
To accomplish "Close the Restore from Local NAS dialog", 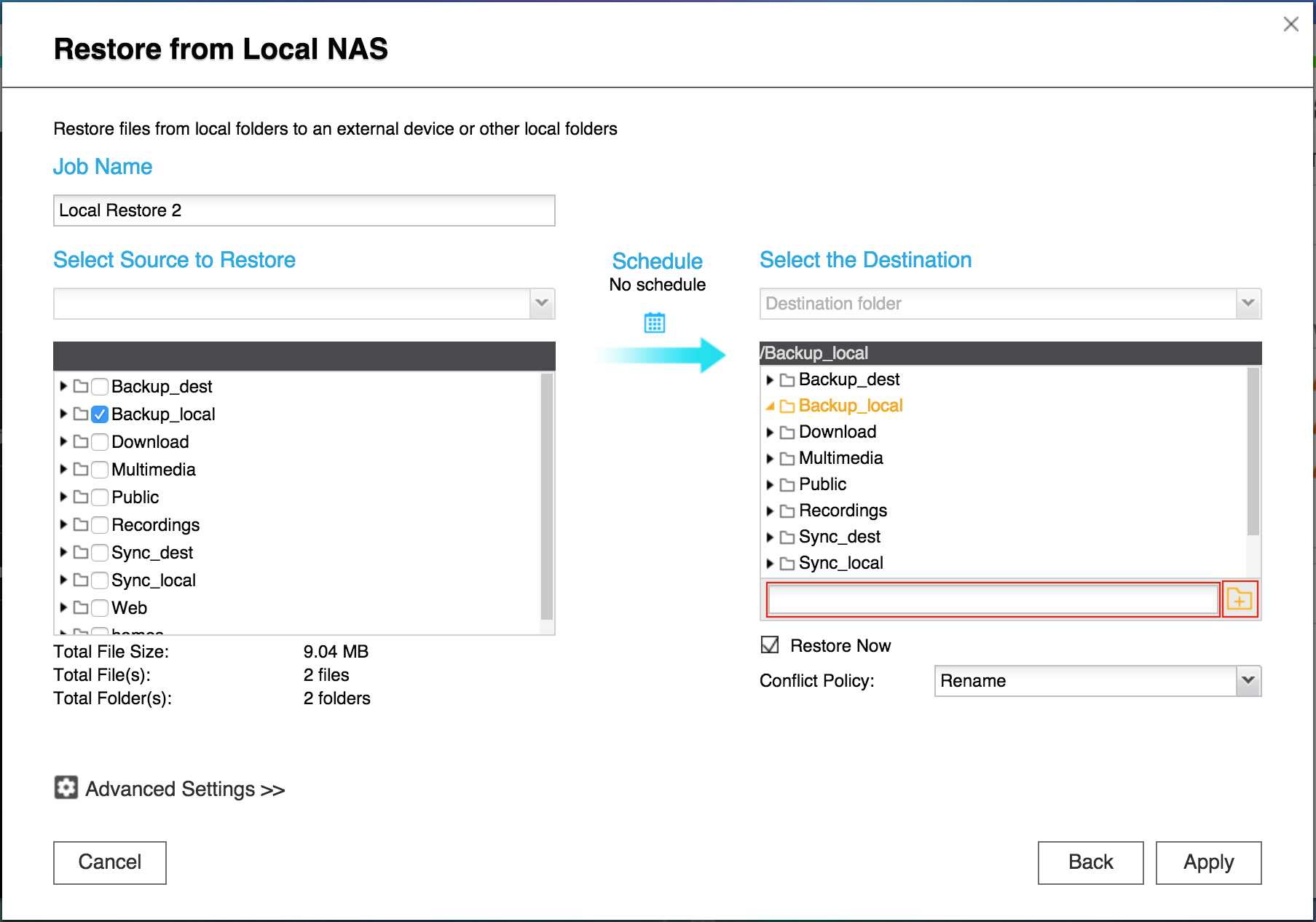I will point(1291,24).
